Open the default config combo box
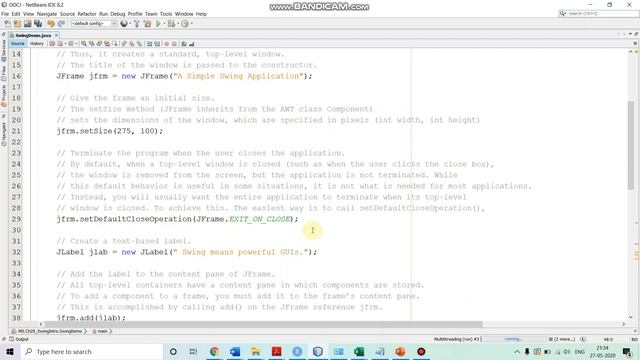The width and height of the screenshot is (640, 360). point(94,24)
